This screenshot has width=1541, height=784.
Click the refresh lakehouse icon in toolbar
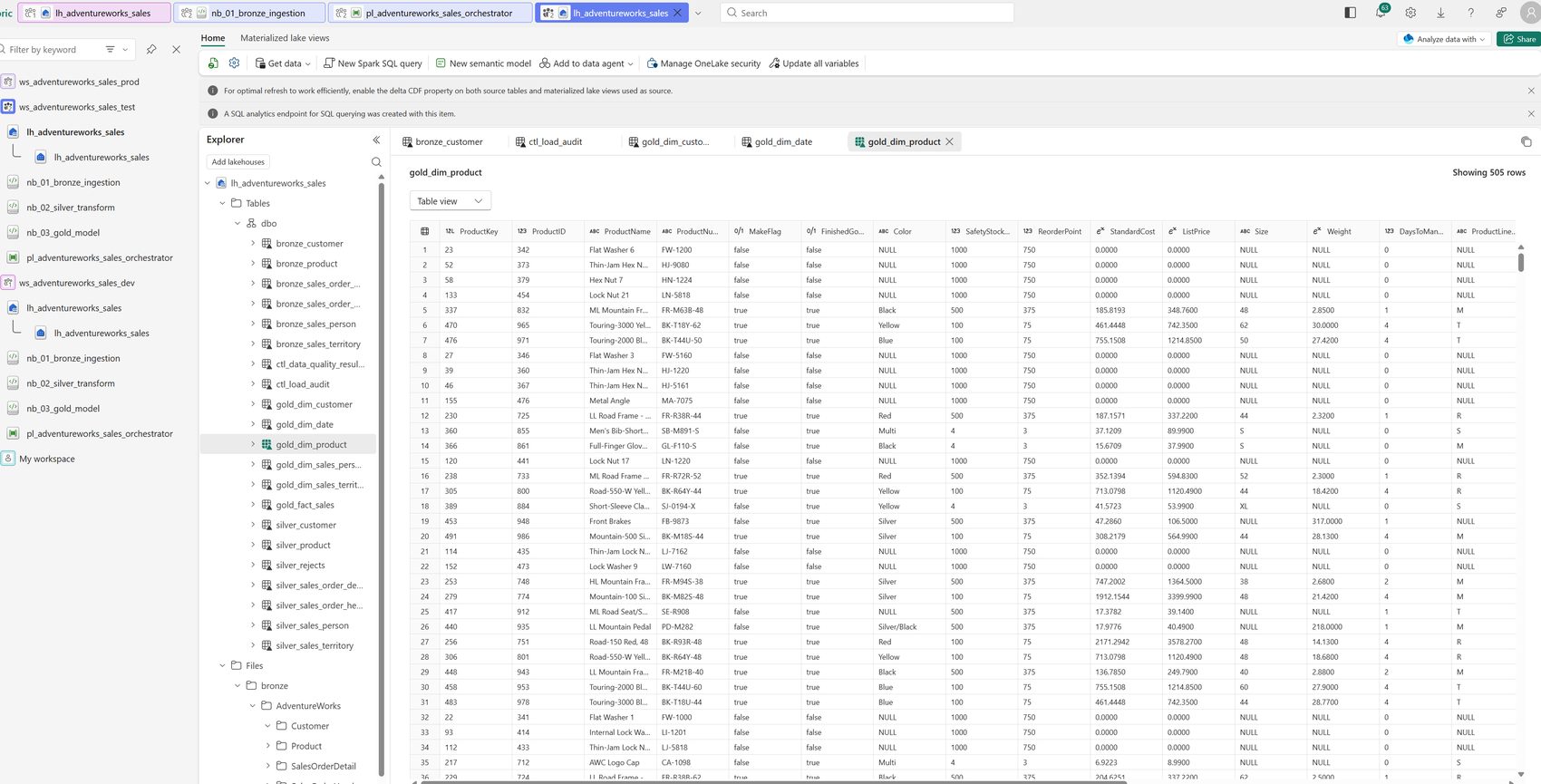coord(213,63)
